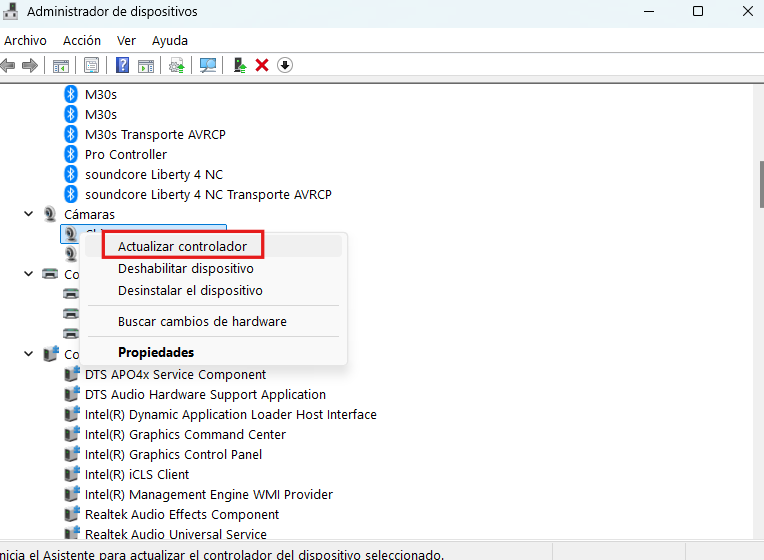764x560 pixels.
Task: Open the Archivo menu
Action: 25,41
